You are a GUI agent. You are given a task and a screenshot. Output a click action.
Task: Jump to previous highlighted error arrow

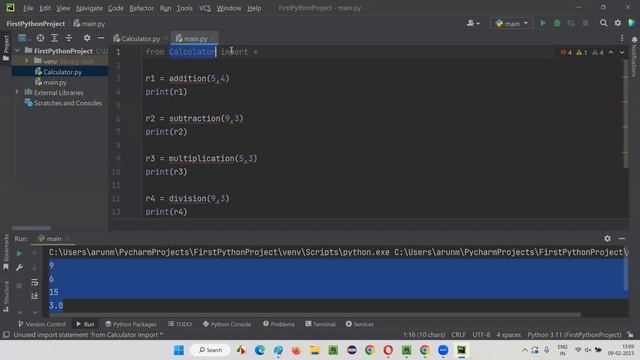click(611, 52)
